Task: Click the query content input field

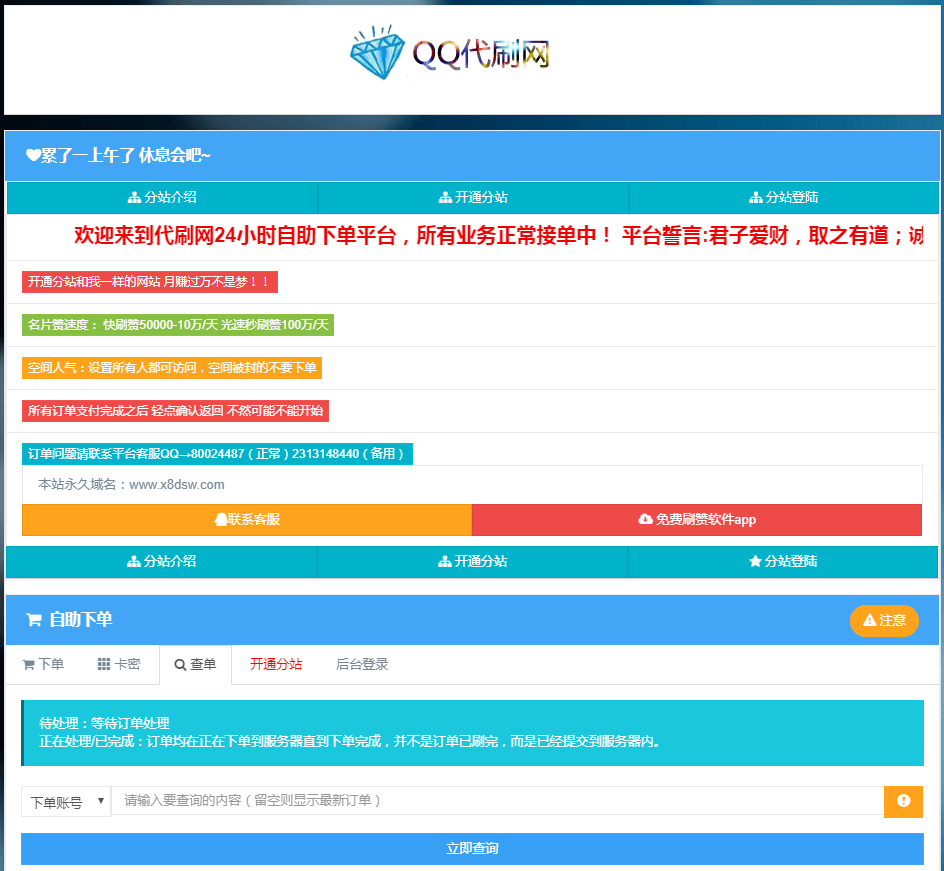Action: click(497, 801)
